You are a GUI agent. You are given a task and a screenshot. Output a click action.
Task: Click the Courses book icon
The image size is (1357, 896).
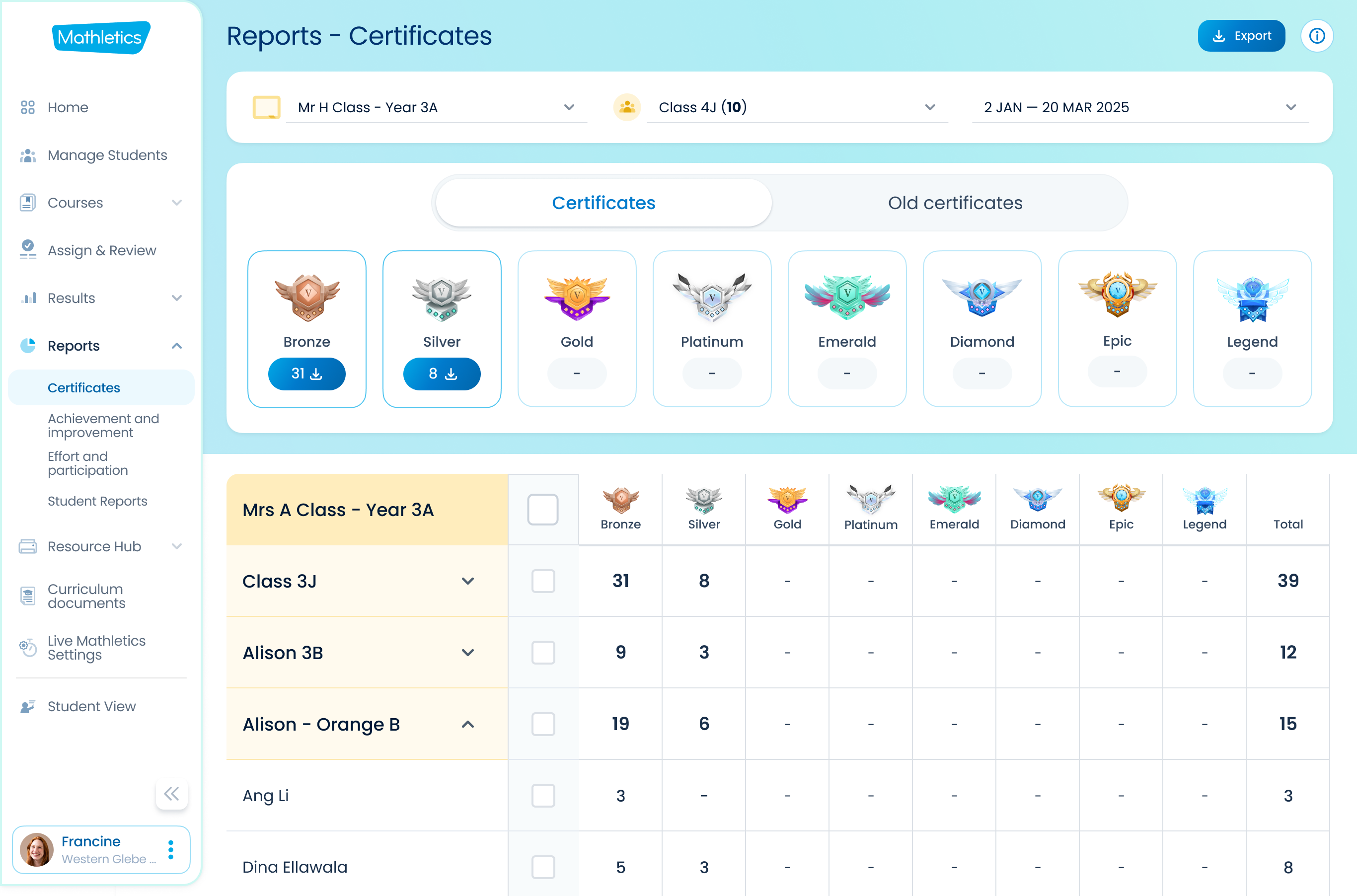click(x=27, y=203)
